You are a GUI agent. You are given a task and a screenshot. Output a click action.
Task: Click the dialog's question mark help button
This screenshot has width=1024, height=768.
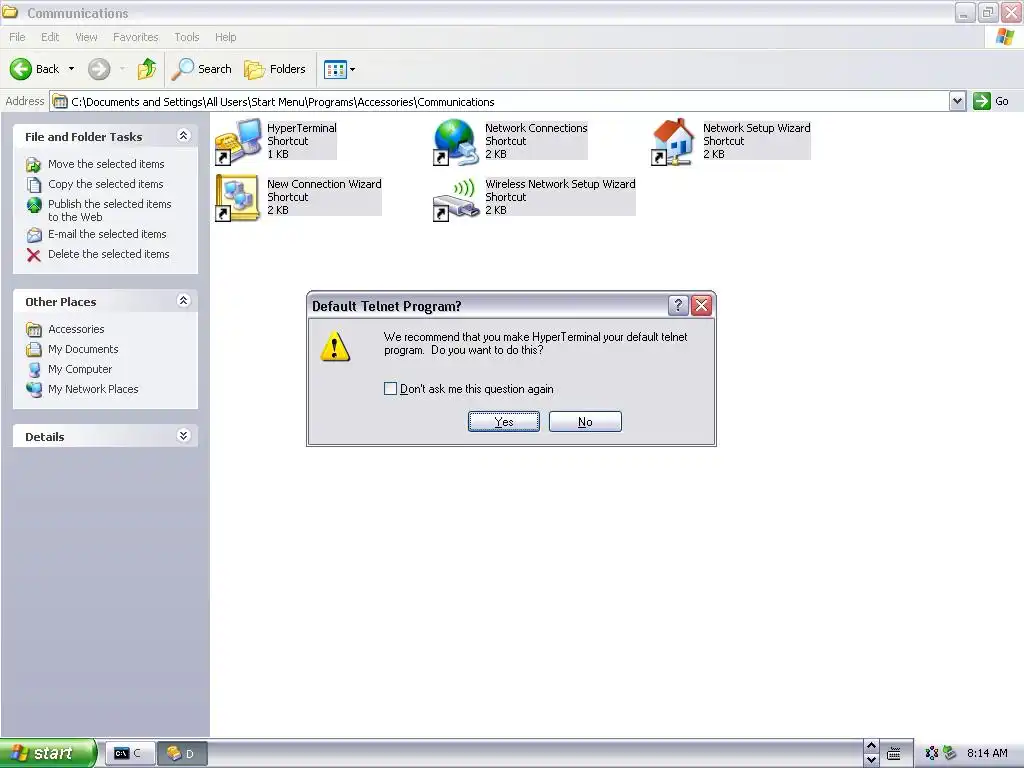679,305
